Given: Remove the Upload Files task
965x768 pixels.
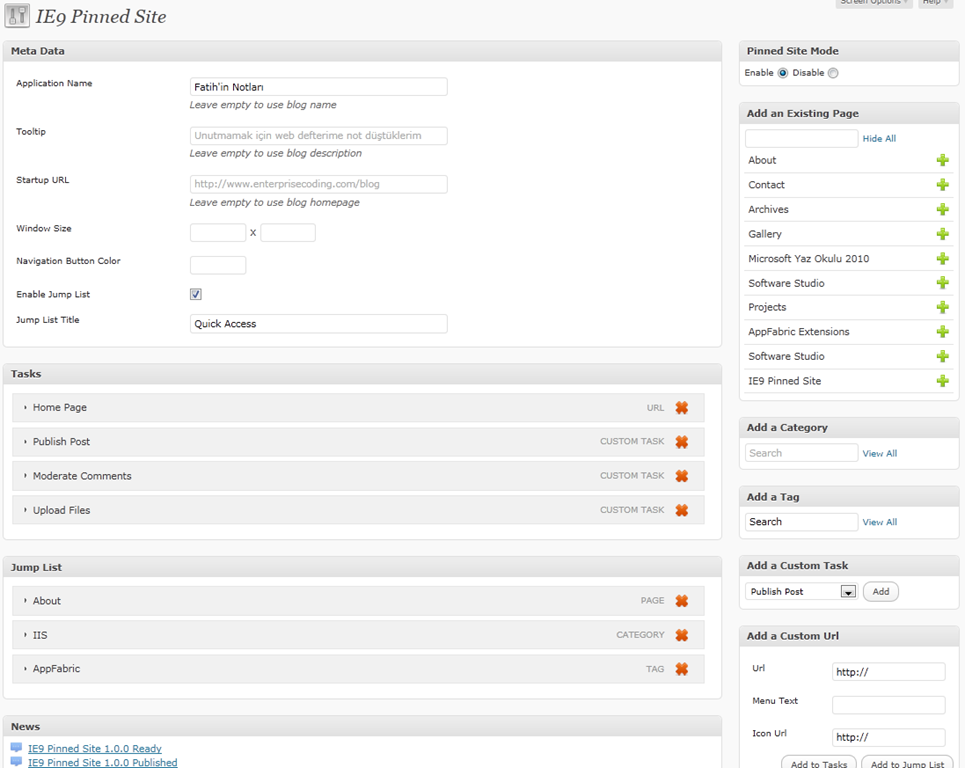Looking at the screenshot, I should (x=681, y=510).
